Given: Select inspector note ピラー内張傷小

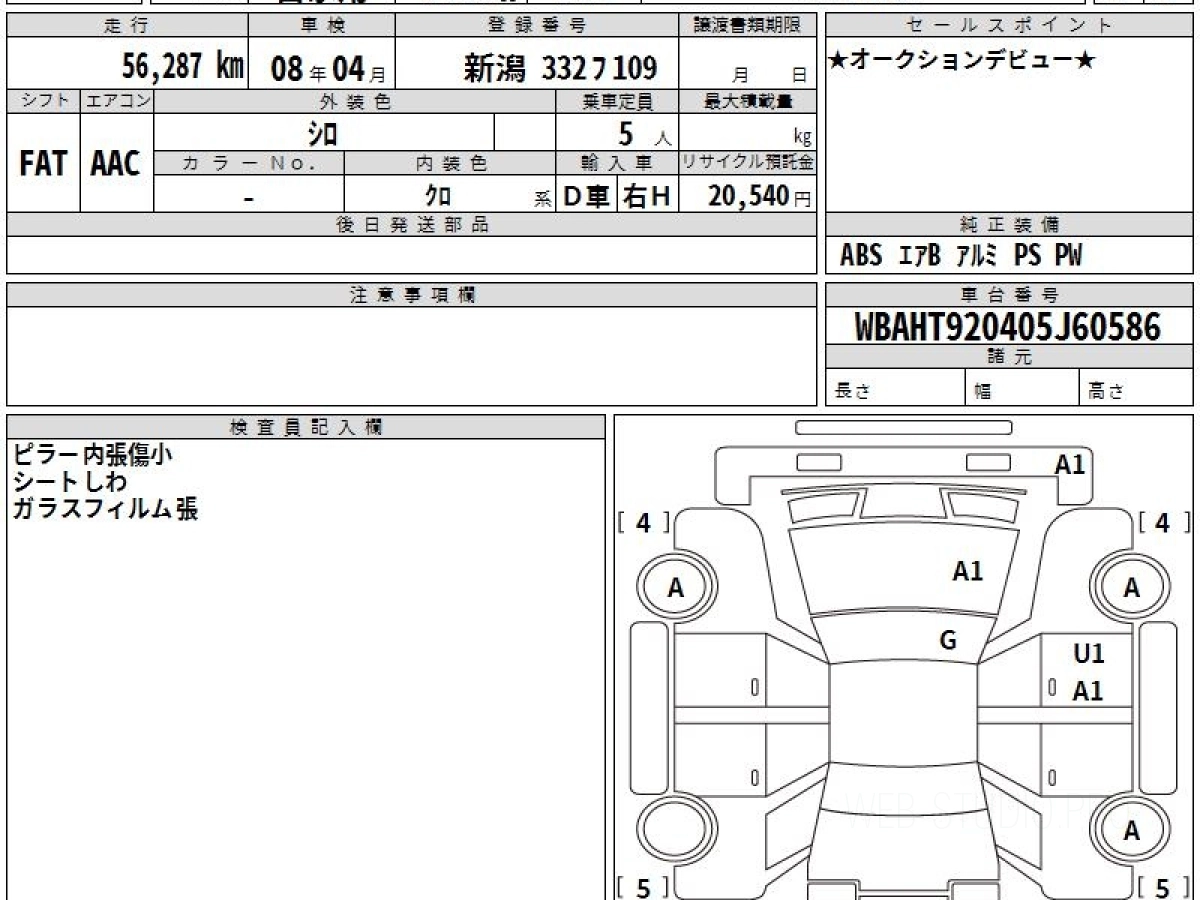Looking at the screenshot, I should (93, 455).
